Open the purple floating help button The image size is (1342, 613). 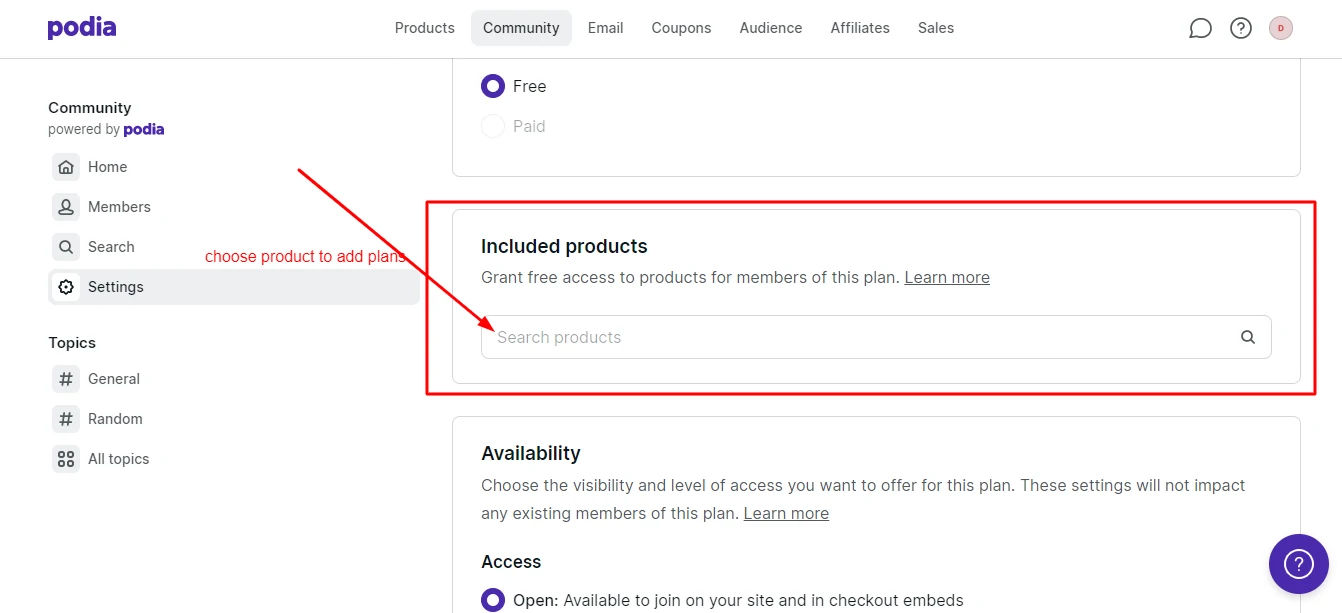click(x=1298, y=564)
